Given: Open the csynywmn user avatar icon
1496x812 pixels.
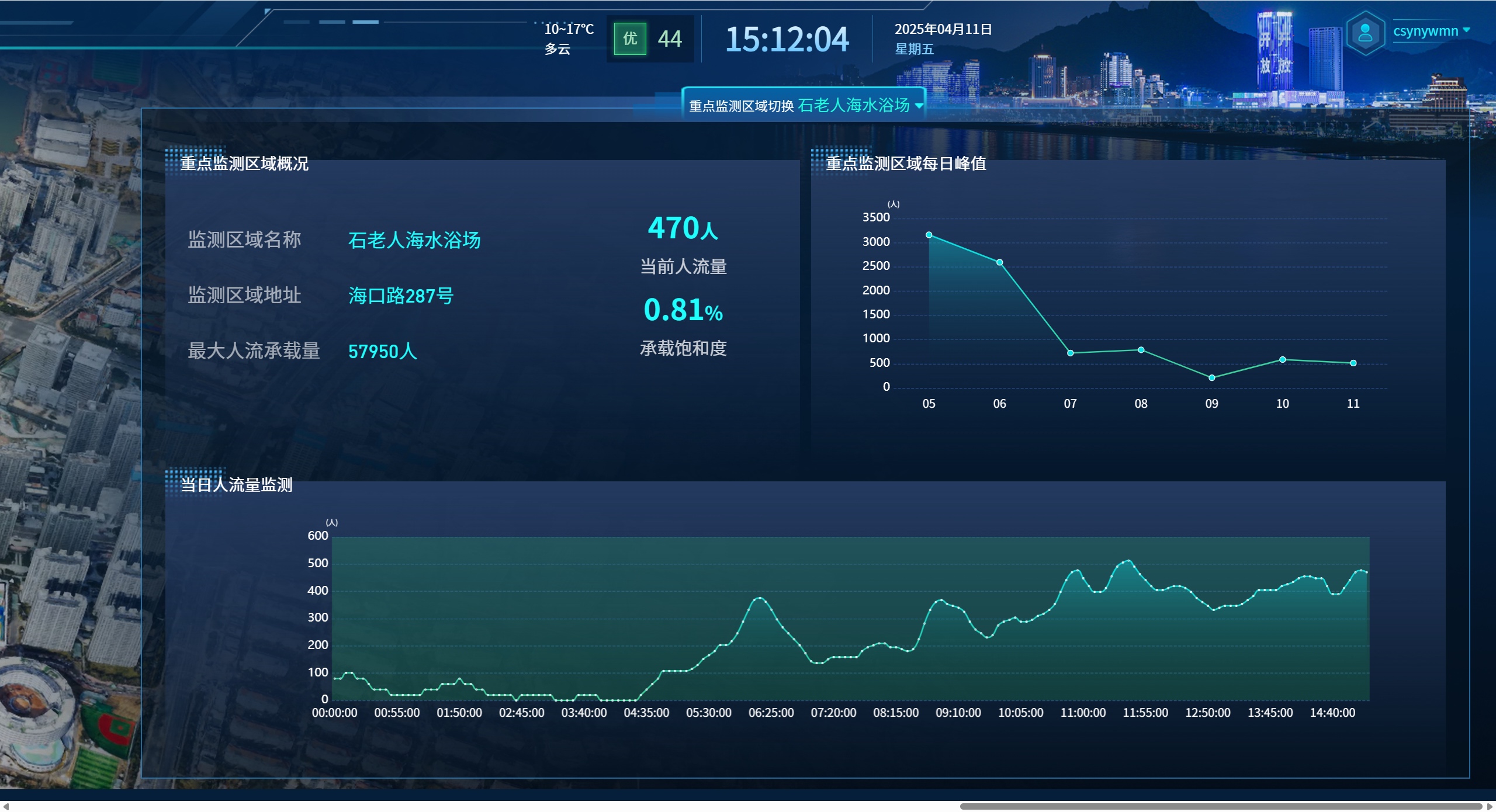Looking at the screenshot, I should pos(1365,33).
